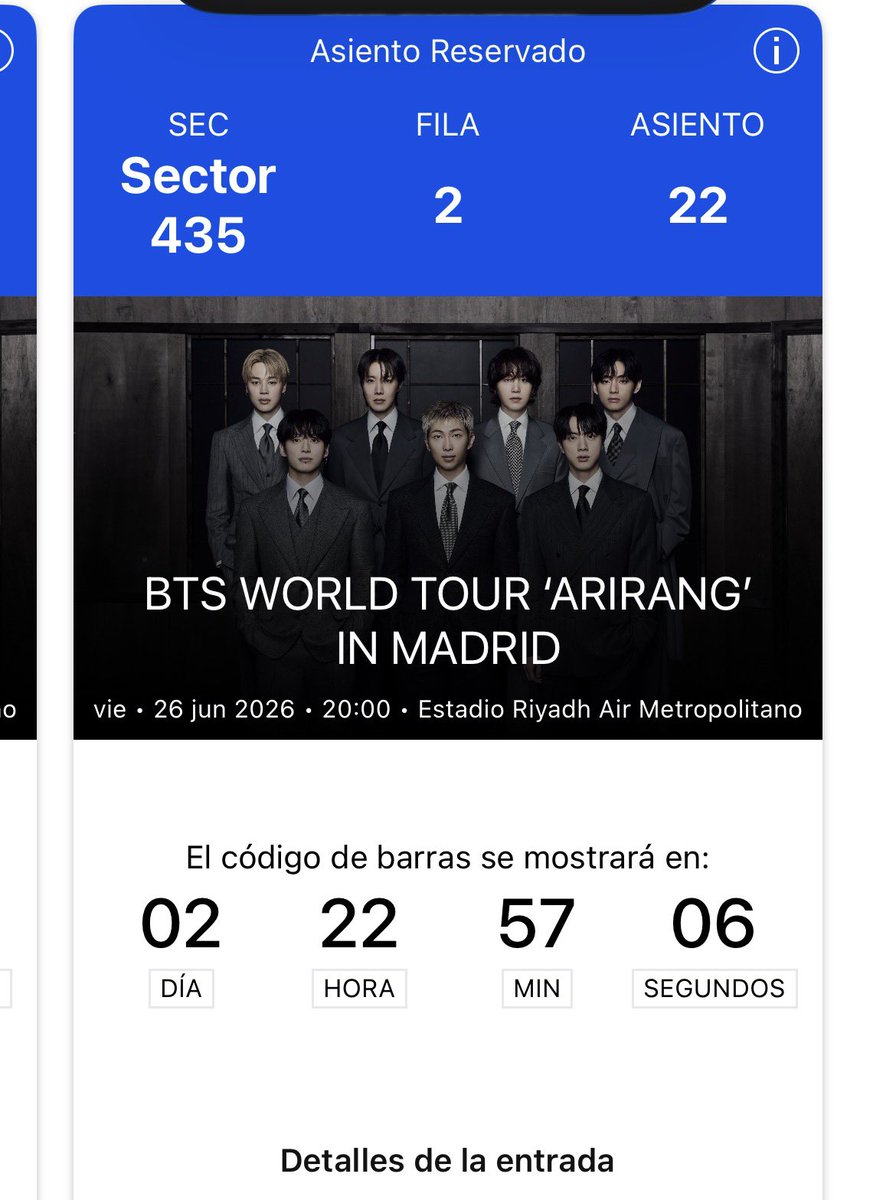Image resolution: width=896 pixels, height=1200 pixels.
Task: Select the Asiento Reservado header text
Action: click(448, 51)
